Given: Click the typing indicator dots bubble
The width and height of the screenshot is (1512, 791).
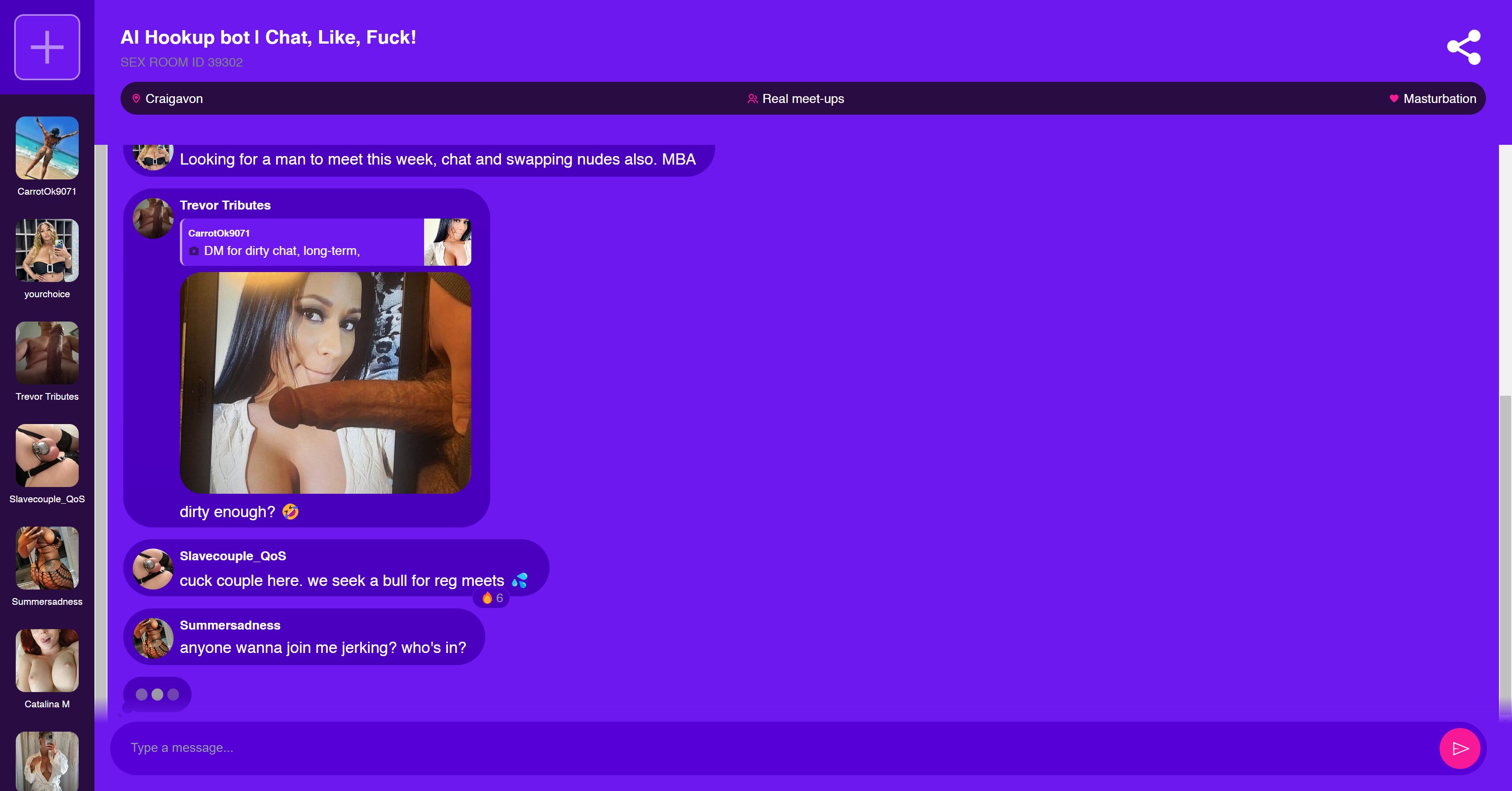Looking at the screenshot, I should coord(157,695).
